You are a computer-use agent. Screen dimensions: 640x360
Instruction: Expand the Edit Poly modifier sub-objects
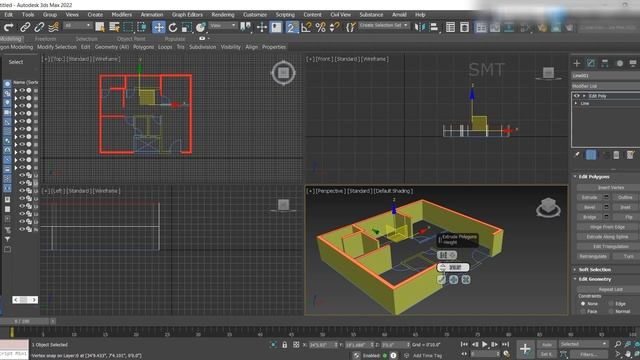point(584,96)
